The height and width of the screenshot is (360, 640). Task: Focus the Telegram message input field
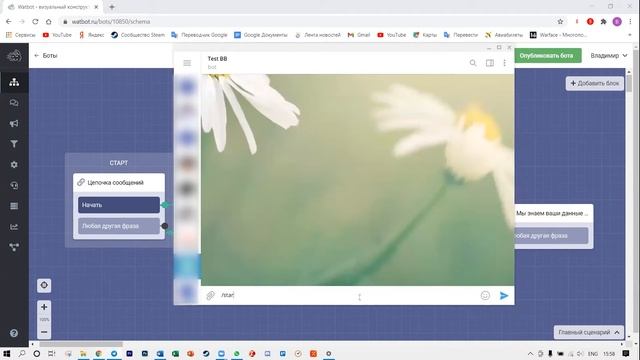click(x=347, y=295)
